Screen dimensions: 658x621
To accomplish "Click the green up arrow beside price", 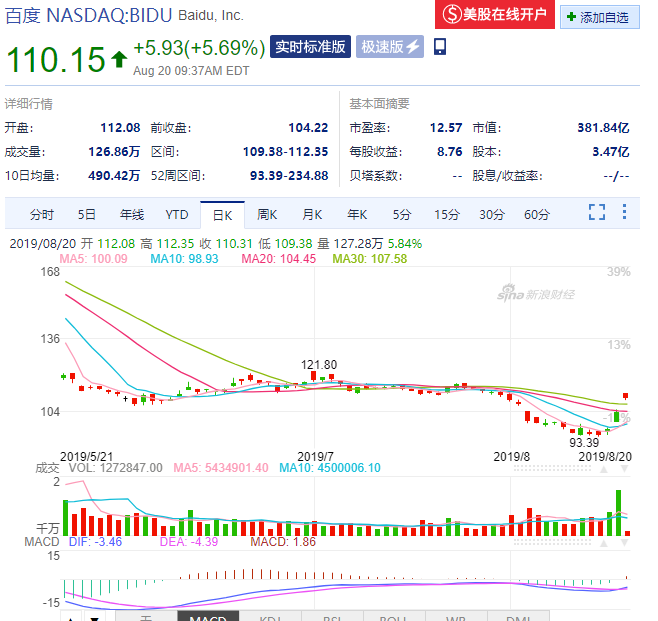I will (119, 60).
